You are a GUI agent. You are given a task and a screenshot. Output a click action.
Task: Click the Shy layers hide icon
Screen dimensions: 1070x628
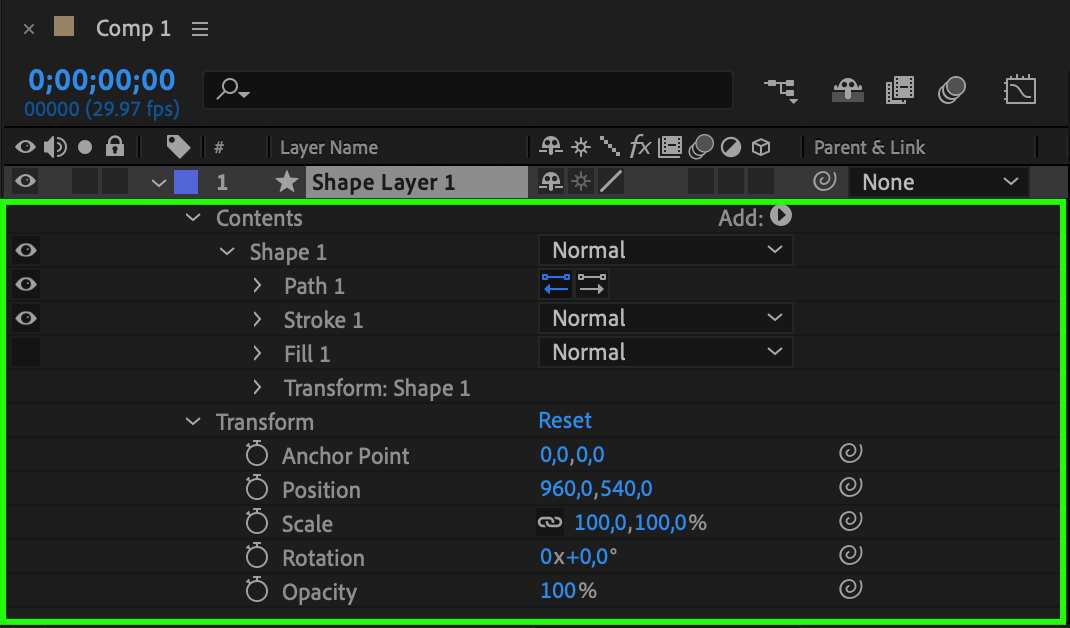[x=848, y=91]
